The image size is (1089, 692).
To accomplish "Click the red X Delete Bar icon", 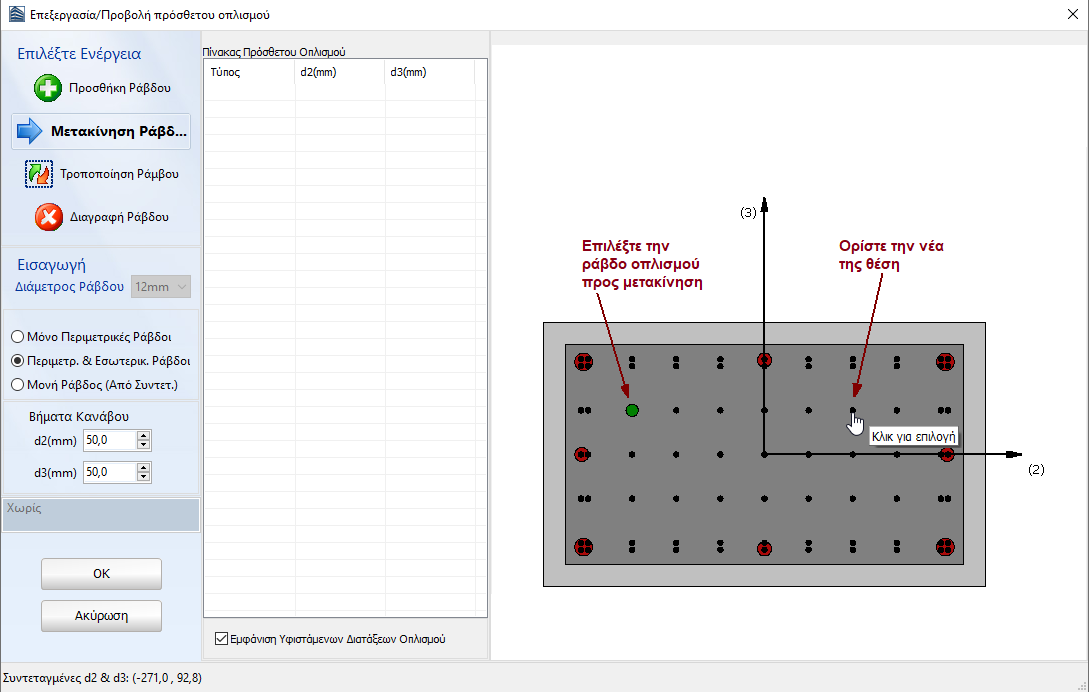I will (x=49, y=217).
